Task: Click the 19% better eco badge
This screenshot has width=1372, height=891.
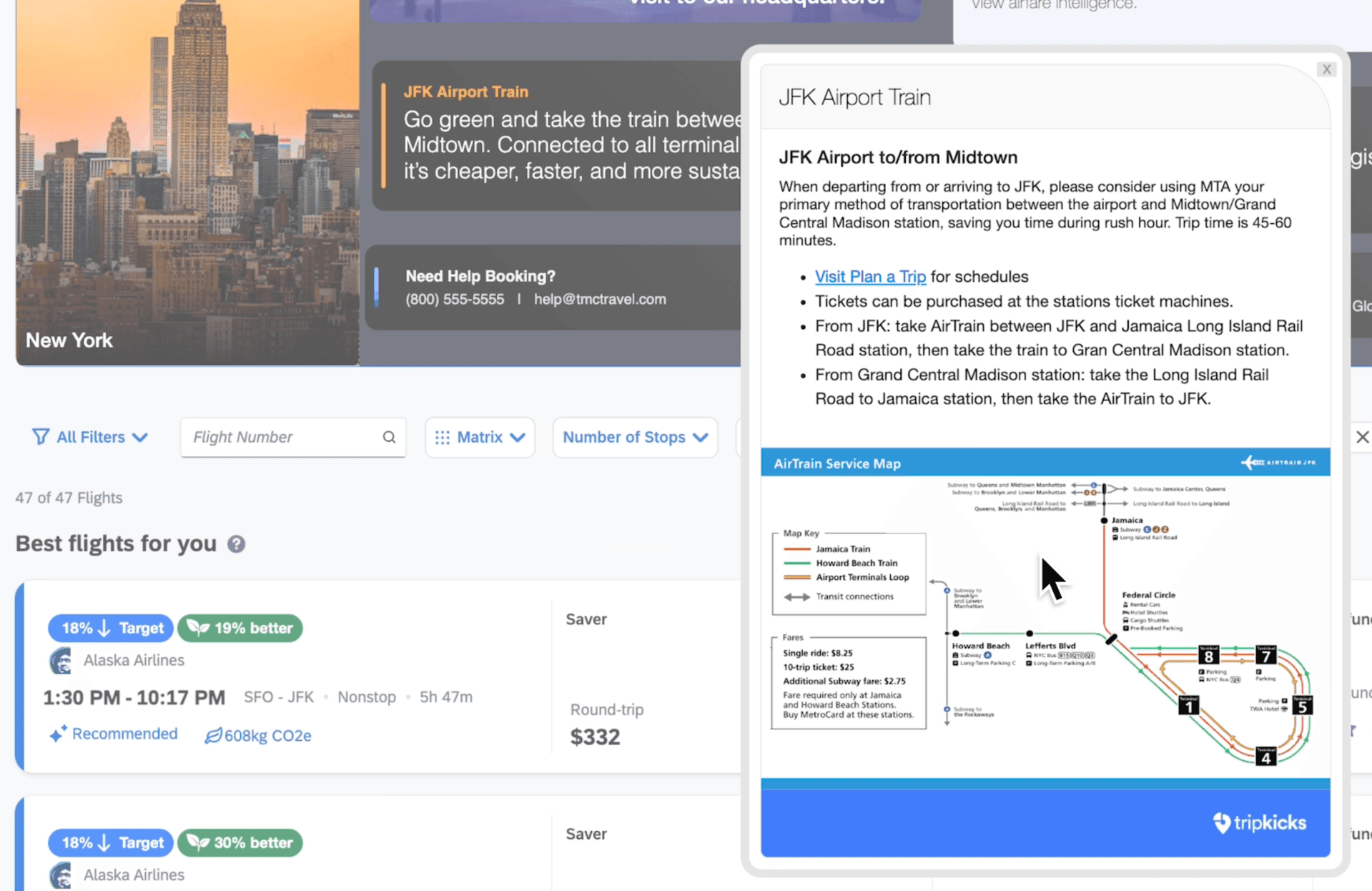Action: point(240,628)
